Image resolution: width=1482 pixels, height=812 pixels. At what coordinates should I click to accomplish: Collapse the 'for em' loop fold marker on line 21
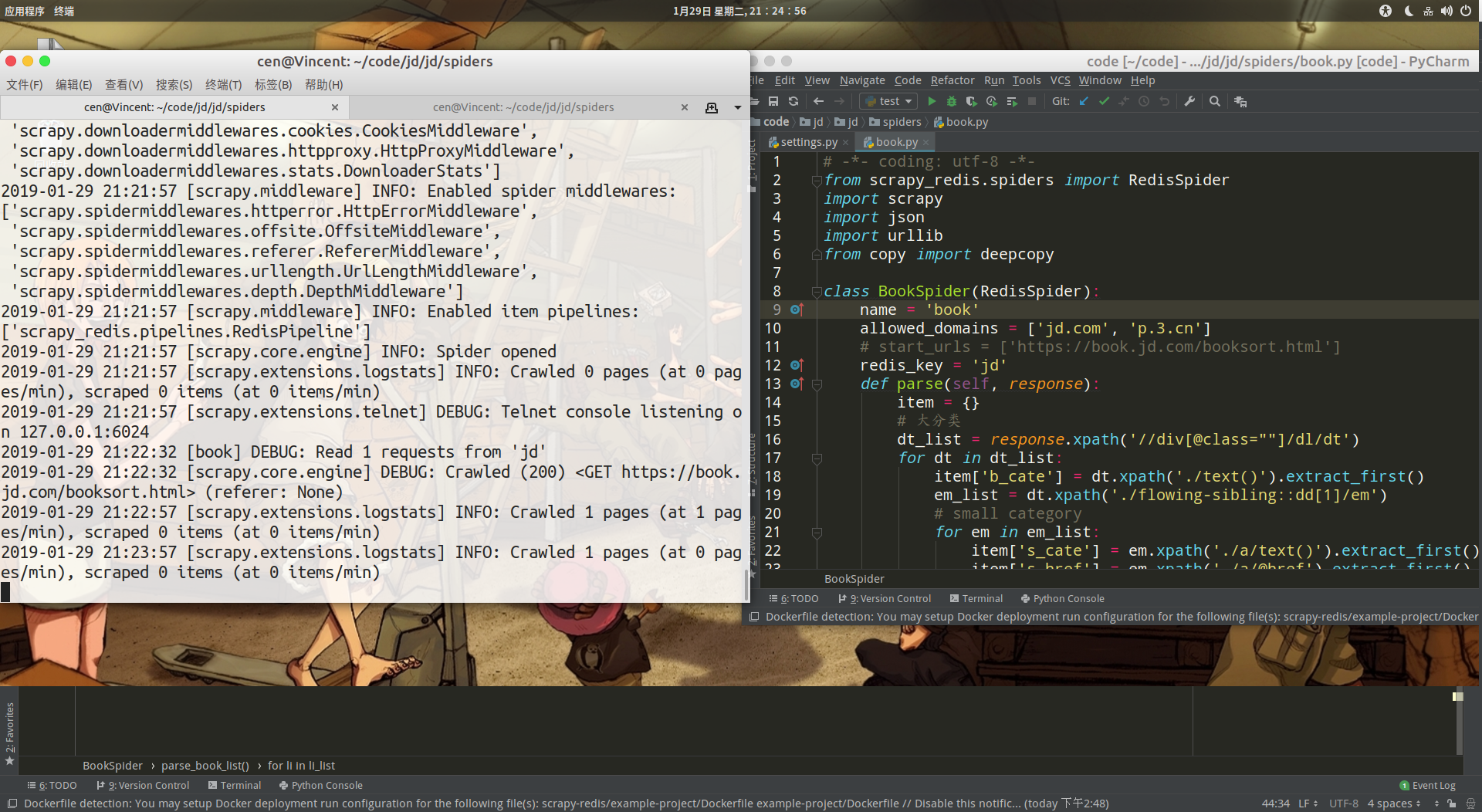point(817,533)
